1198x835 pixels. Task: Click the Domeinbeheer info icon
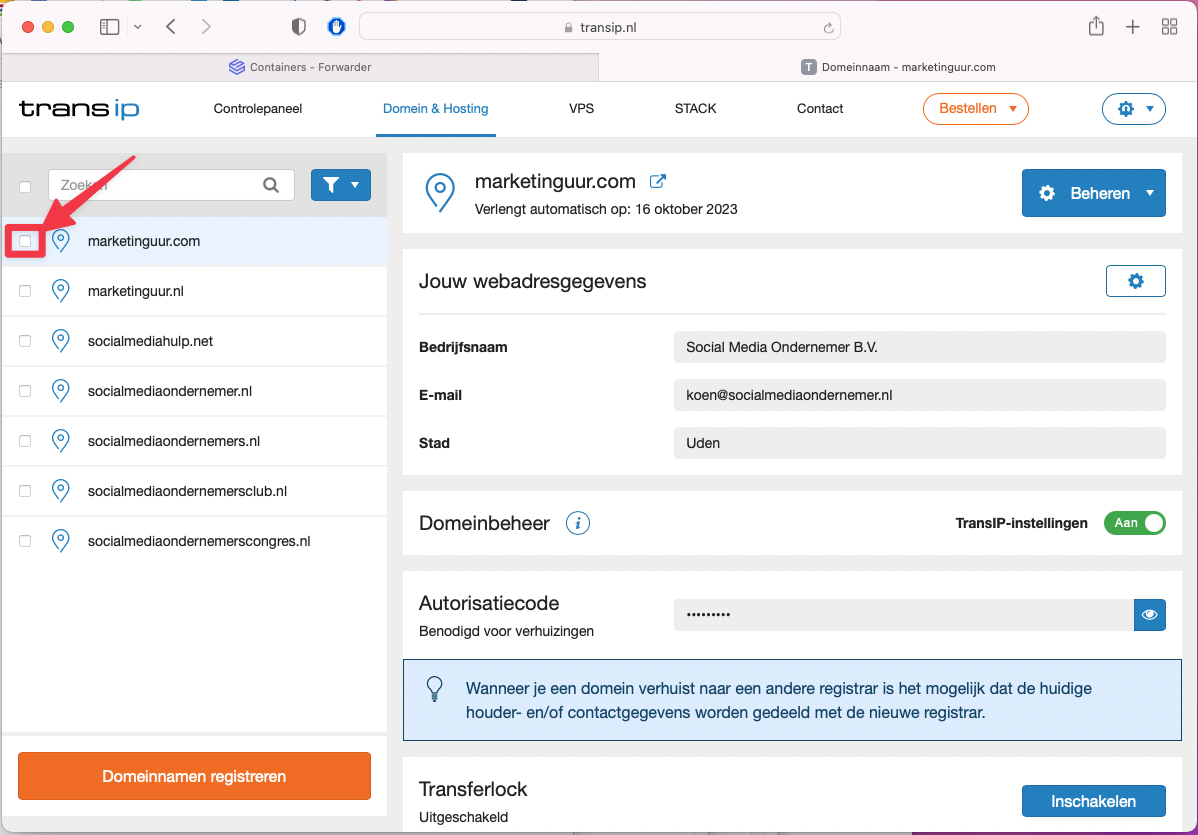[x=578, y=523]
